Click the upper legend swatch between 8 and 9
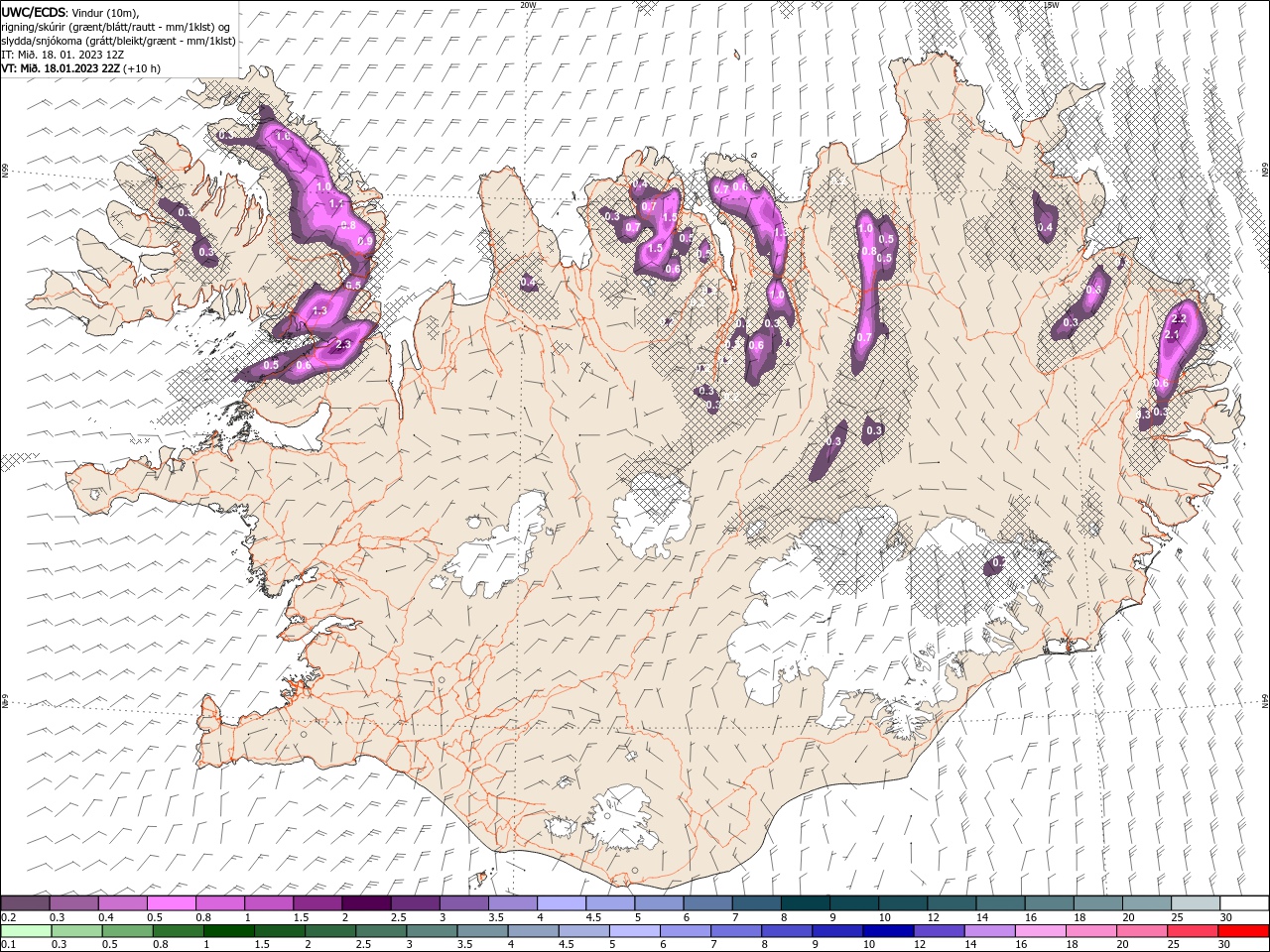 point(805,903)
